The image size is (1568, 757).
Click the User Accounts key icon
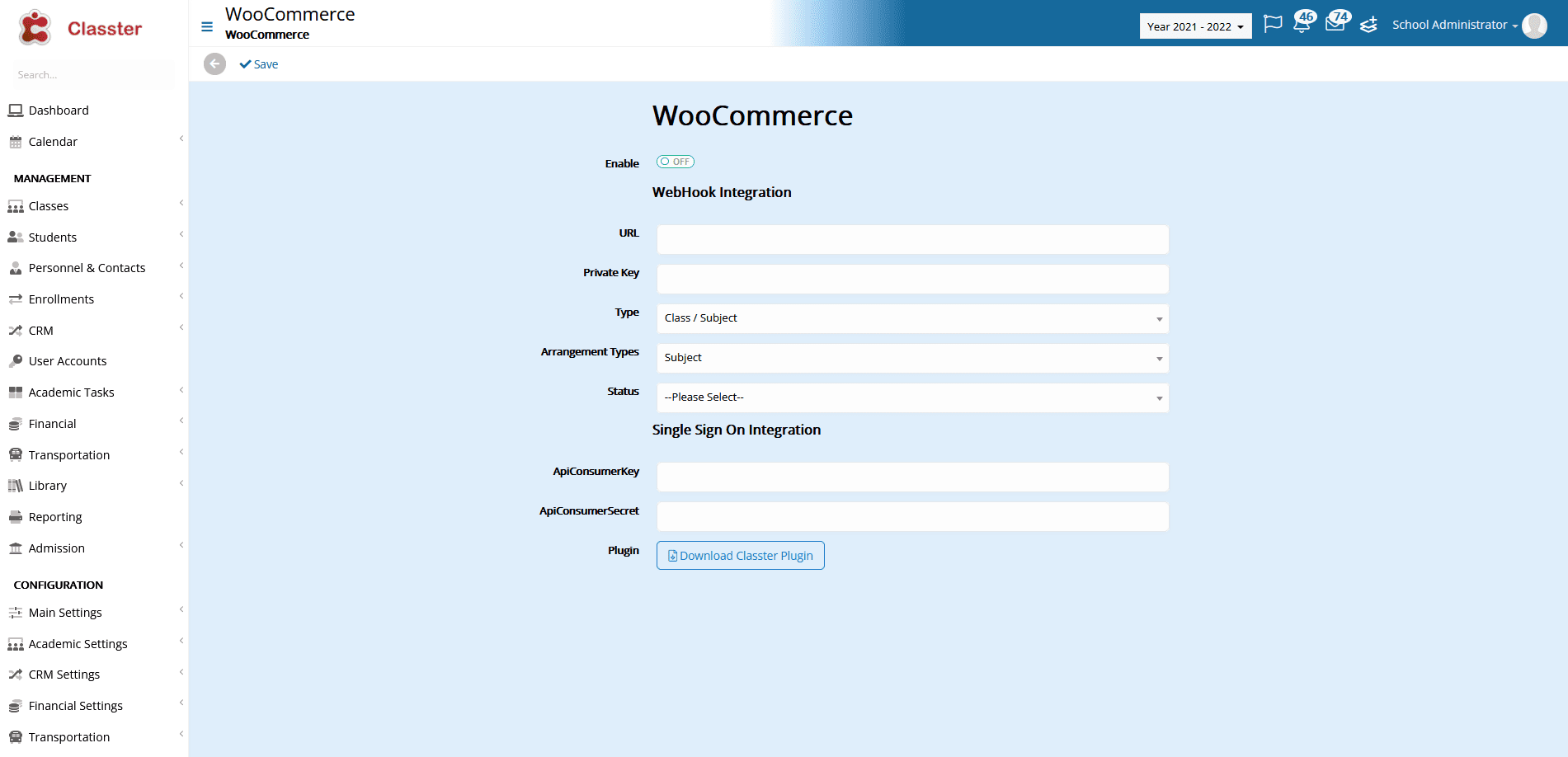(x=16, y=361)
